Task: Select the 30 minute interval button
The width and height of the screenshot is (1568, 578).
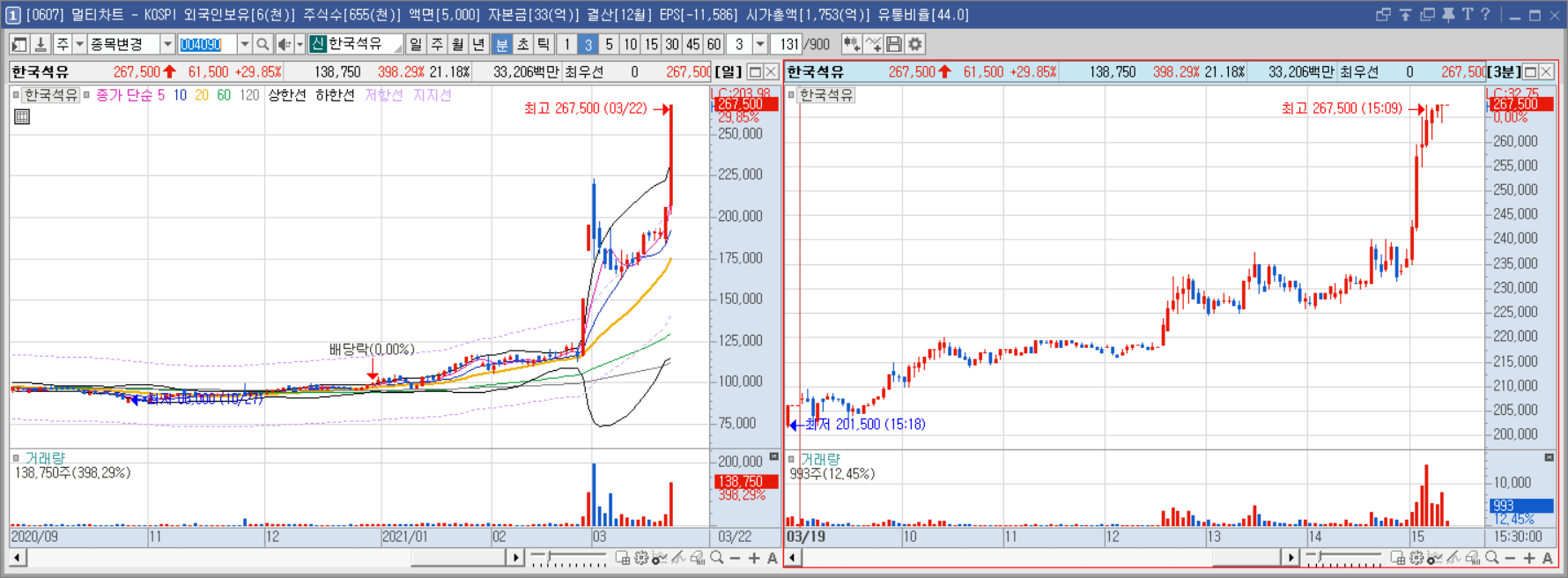Action: [672, 44]
